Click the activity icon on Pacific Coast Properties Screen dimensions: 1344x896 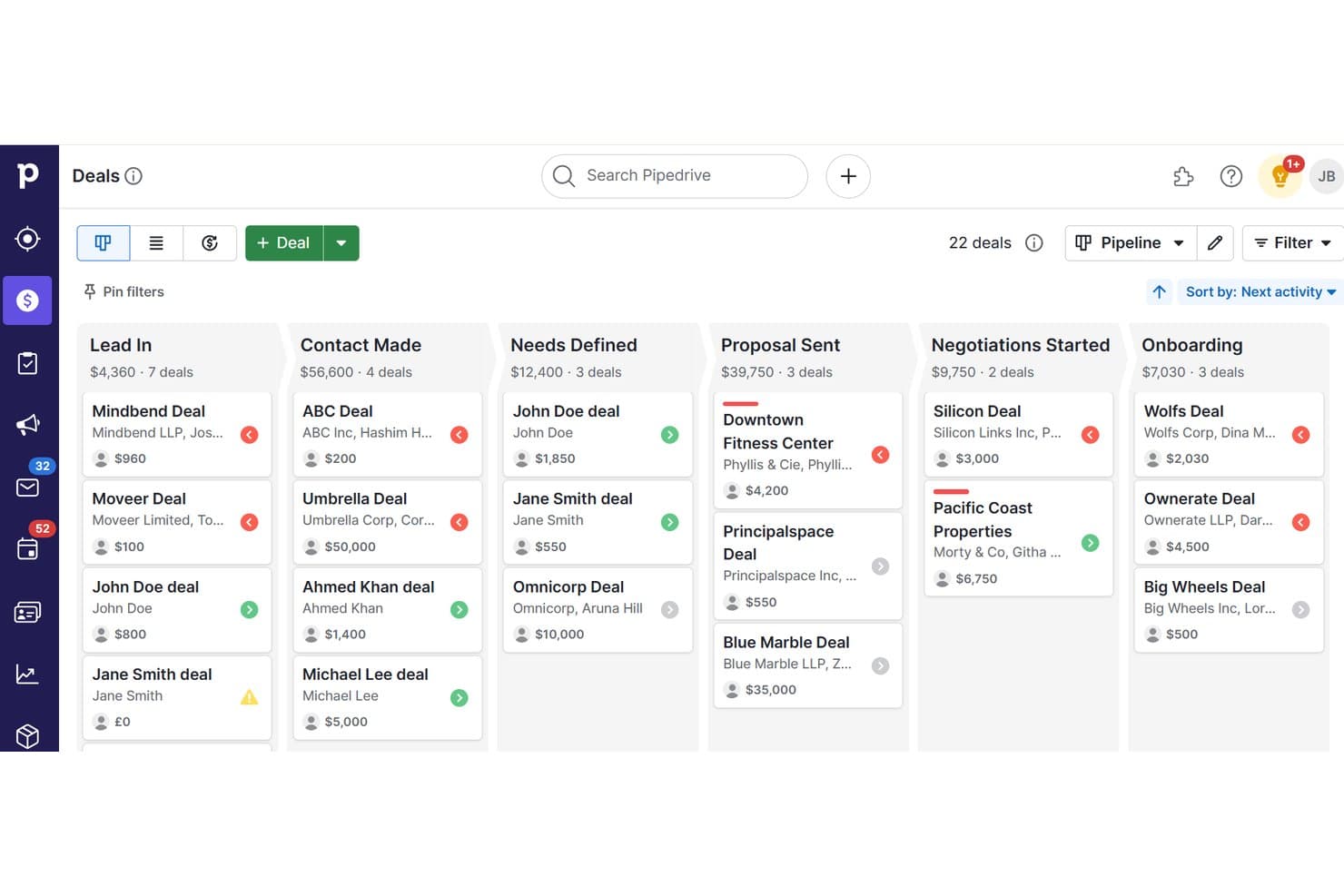tap(1091, 543)
